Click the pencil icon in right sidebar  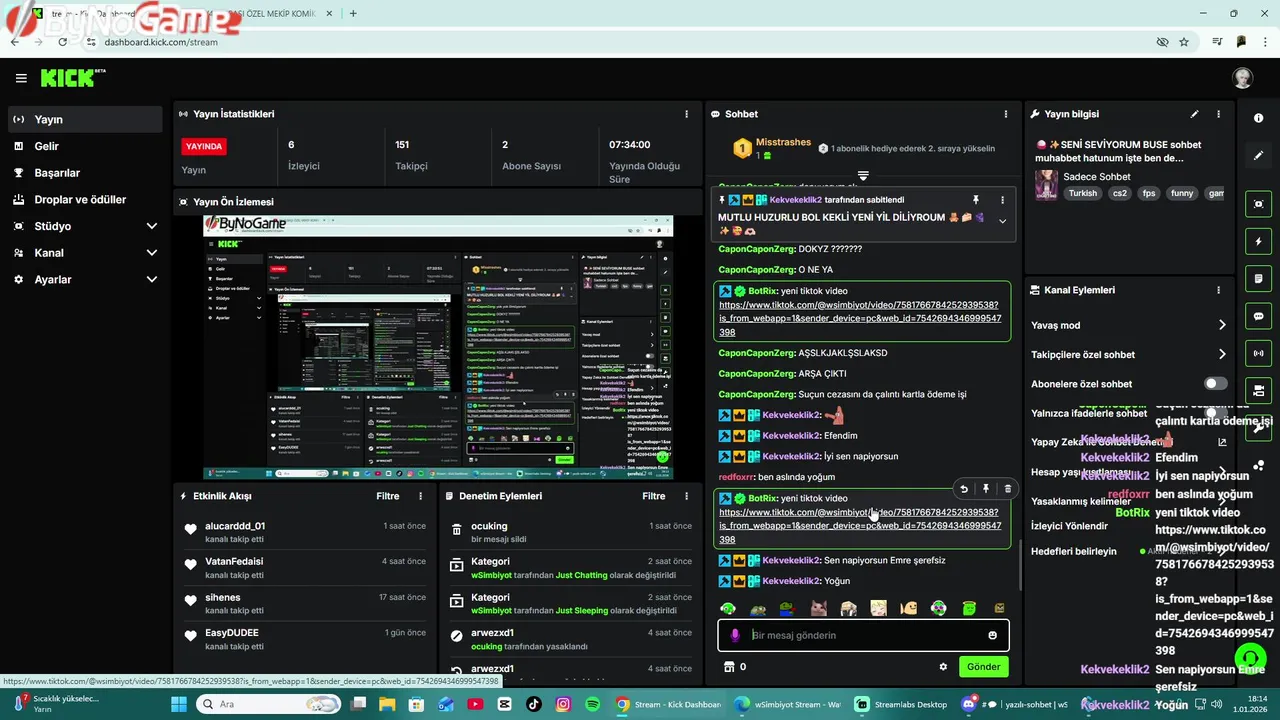[x=1258, y=156]
